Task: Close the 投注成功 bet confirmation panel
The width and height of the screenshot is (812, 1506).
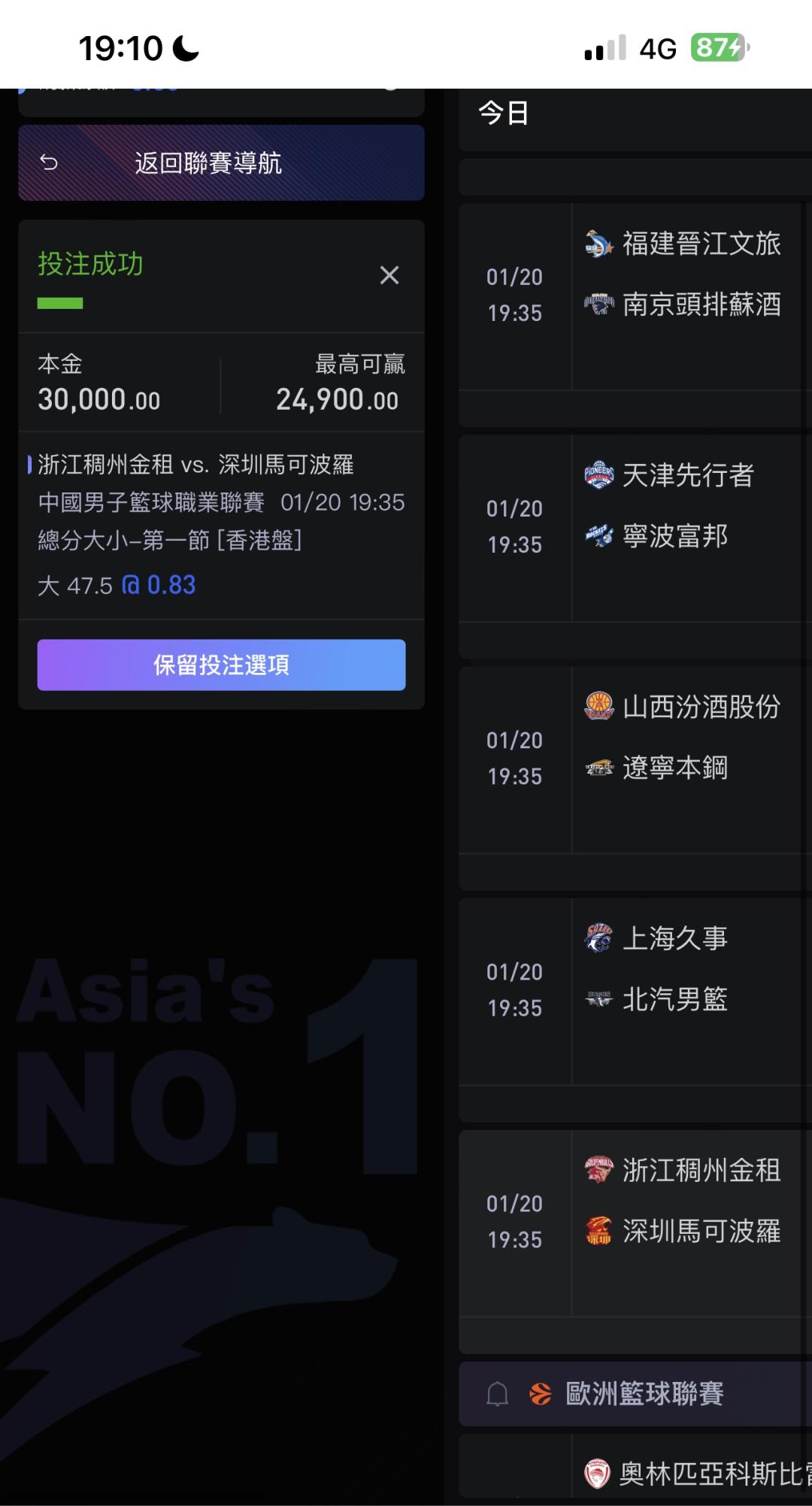Action: (x=389, y=275)
